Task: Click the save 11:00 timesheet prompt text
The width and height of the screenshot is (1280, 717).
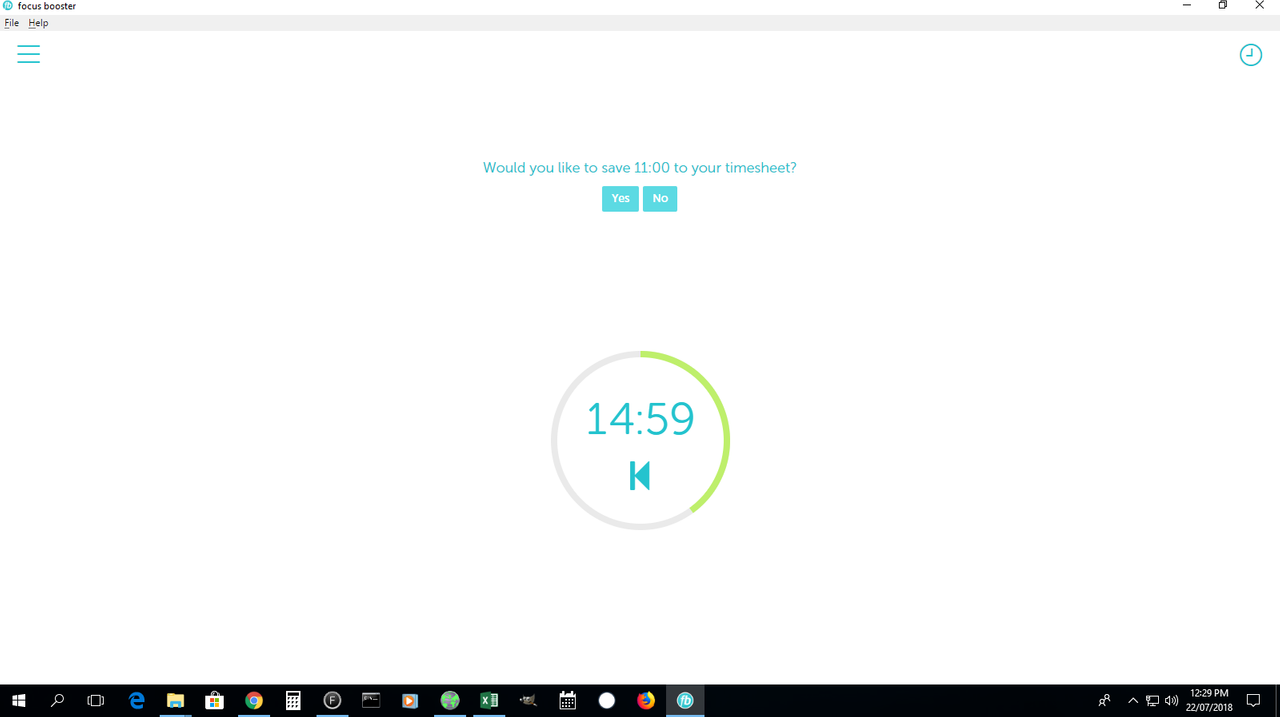Action: click(x=640, y=168)
